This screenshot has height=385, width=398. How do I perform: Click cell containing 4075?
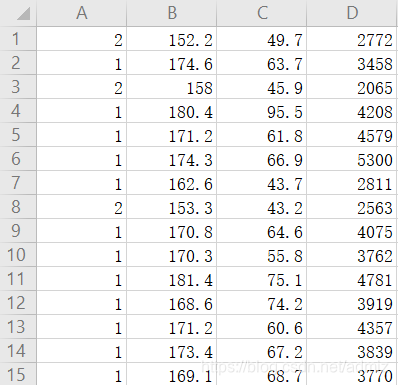[x=352, y=231]
